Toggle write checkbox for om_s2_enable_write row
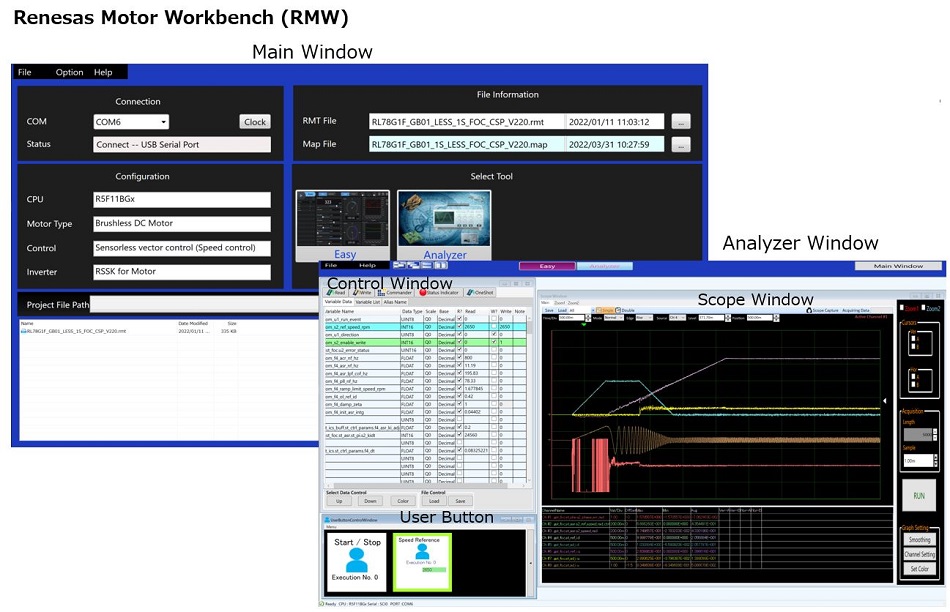This screenshot has width=950, height=612. tap(494, 342)
